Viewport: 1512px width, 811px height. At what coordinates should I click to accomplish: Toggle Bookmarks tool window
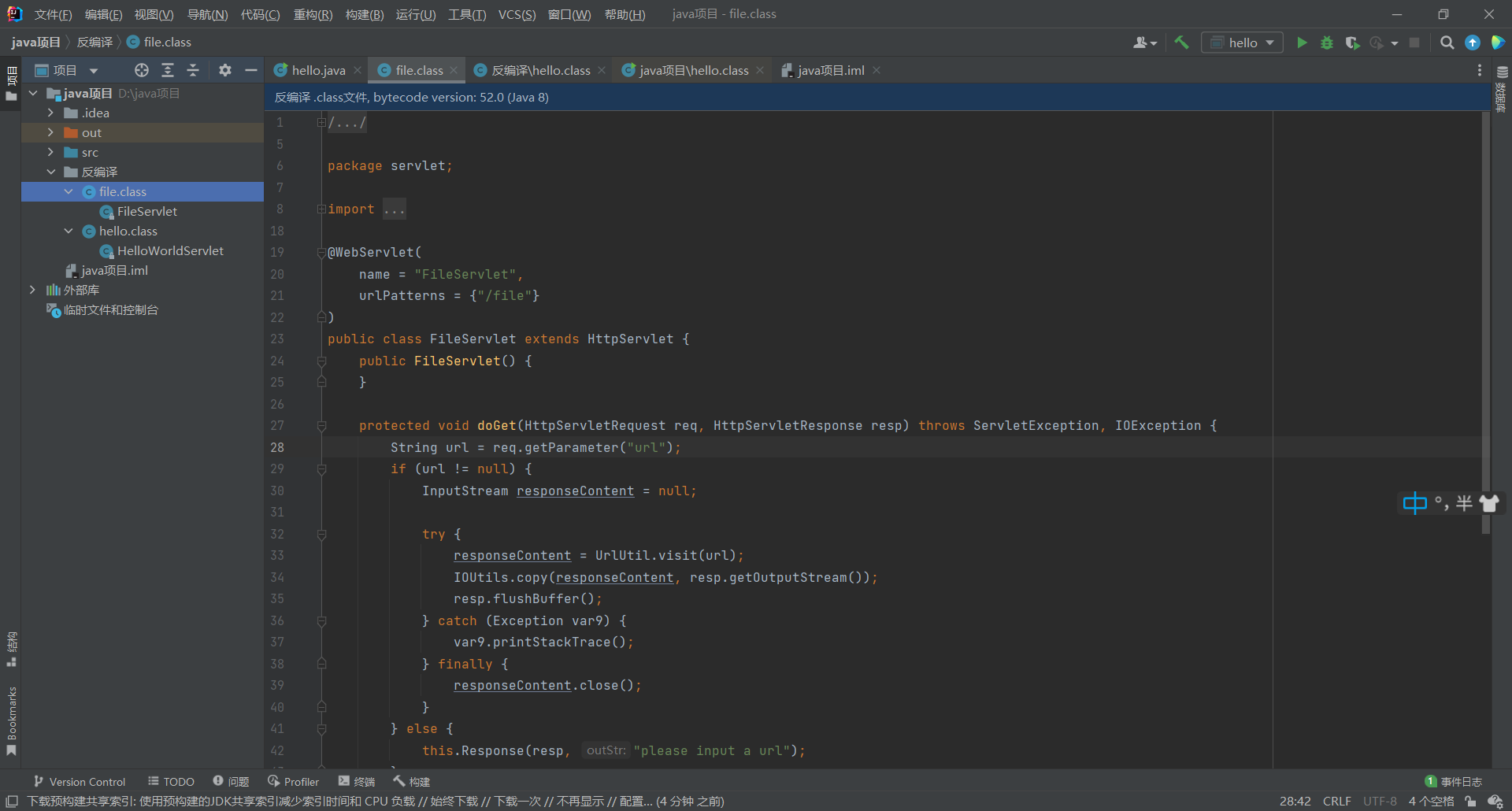pyautogui.click(x=11, y=720)
